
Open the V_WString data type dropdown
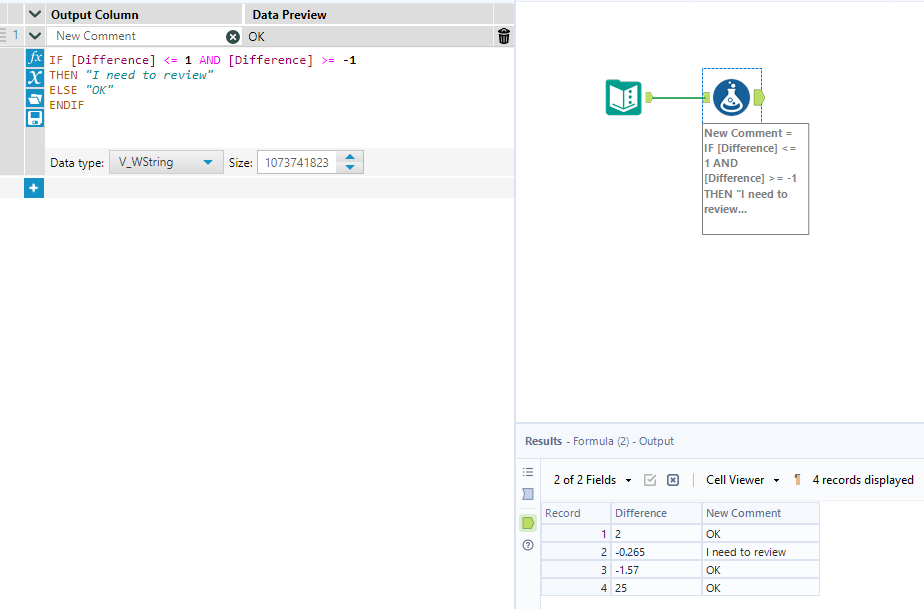pos(166,161)
